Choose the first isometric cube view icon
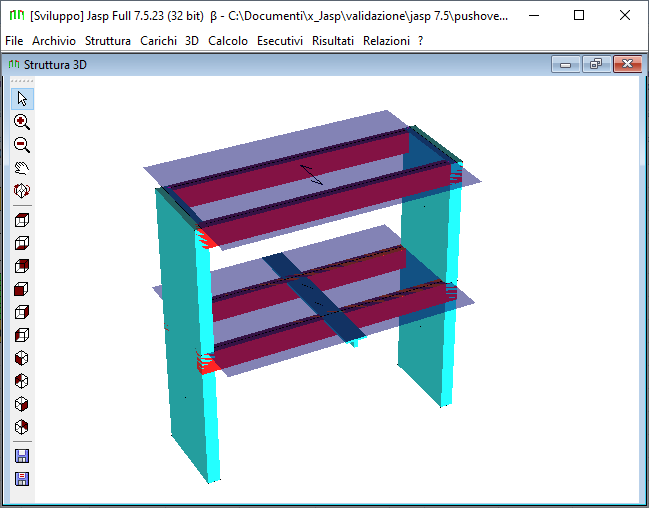649x508 pixels. 22,358
